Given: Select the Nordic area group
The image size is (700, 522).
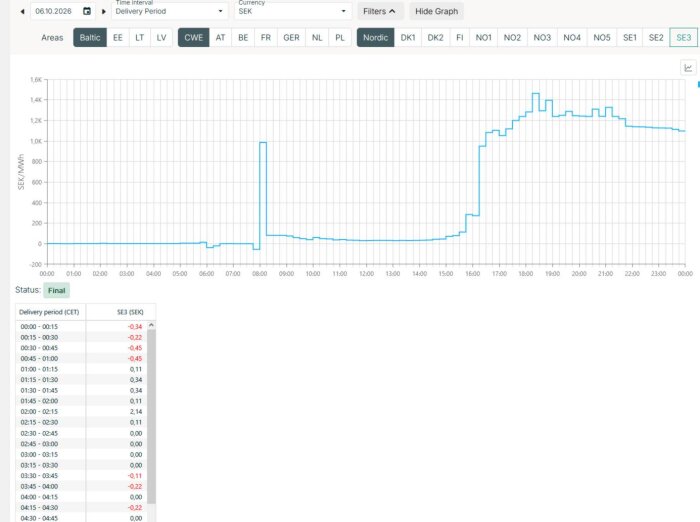Looking at the screenshot, I should 375,38.
